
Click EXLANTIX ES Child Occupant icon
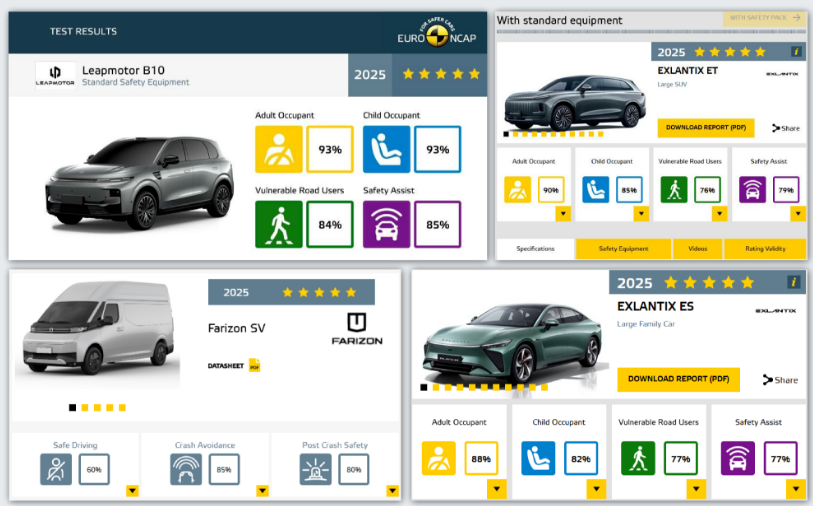click(x=538, y=458)
